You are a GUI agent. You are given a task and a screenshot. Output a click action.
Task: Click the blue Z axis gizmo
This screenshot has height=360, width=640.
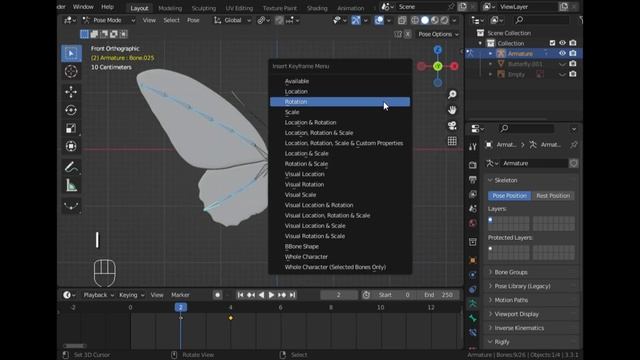[438, 50]
